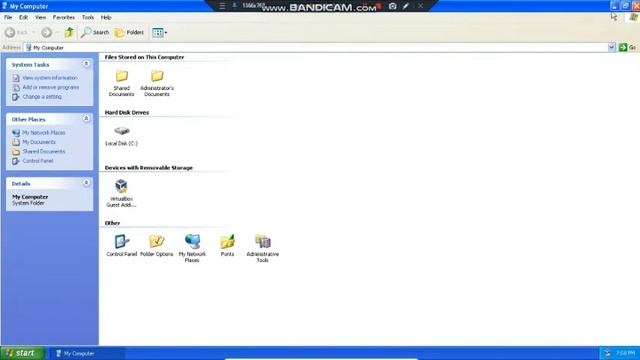This screenshot has height=360, width=640.
Task: Click the Forward toolbar arrow
Action: [x=47, y=32]
